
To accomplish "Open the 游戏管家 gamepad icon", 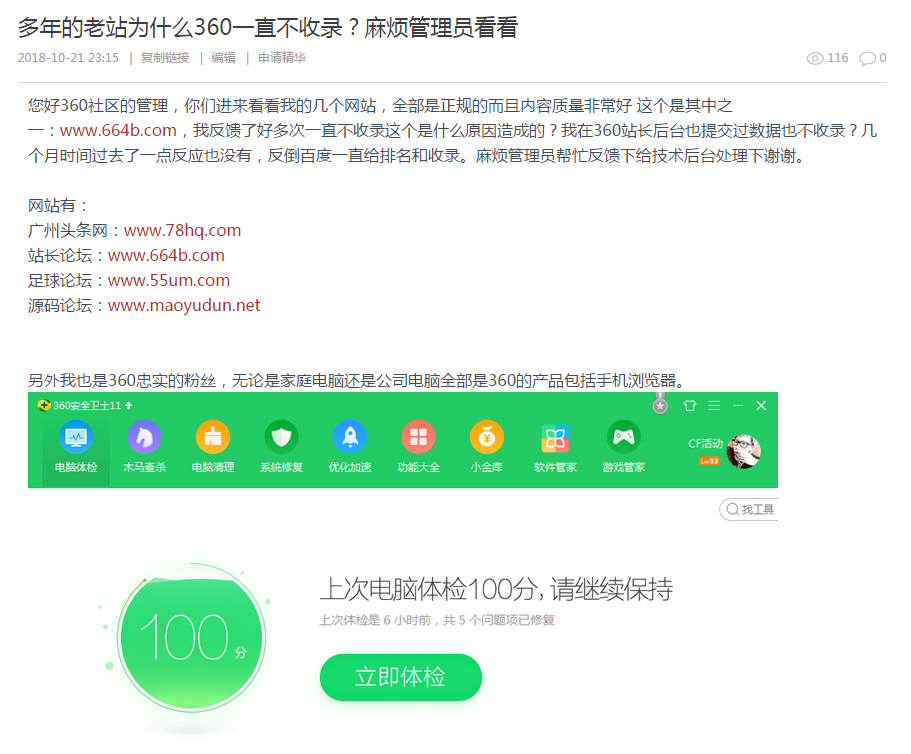I will point(623,438).
